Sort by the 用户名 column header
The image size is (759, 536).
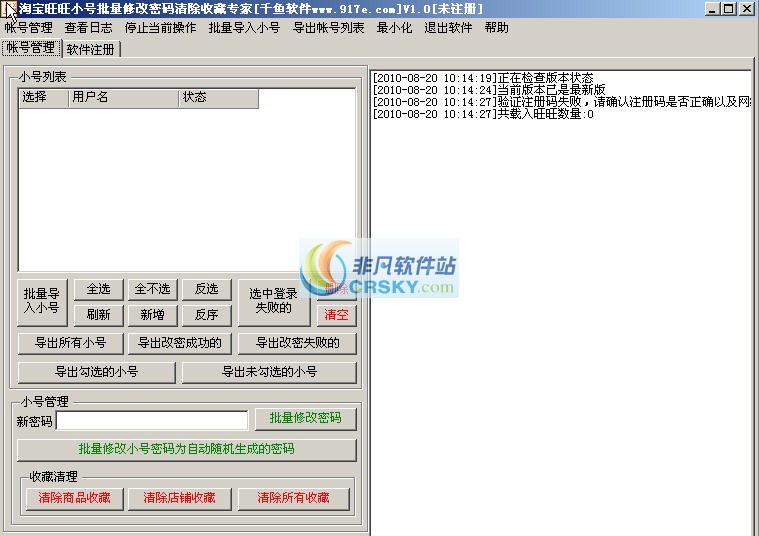tap(124, 97)
